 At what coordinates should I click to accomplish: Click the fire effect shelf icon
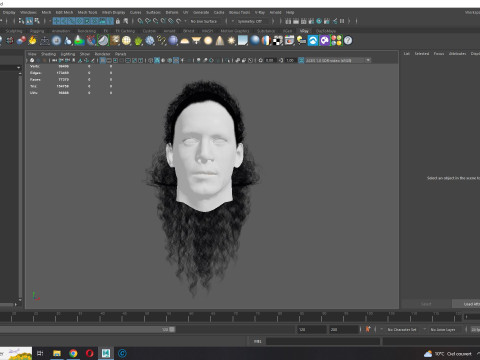pyautogui.click(x=32, y=41)
